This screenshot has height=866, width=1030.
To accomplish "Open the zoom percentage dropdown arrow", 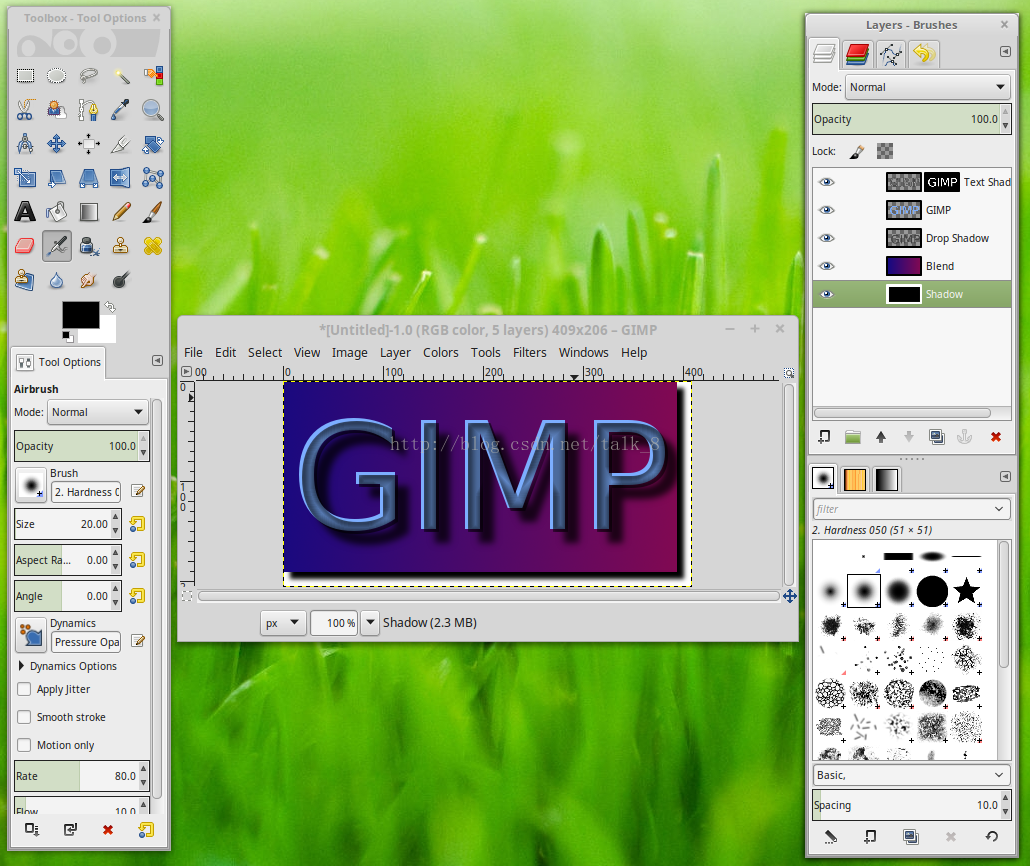I will [370, 623].
